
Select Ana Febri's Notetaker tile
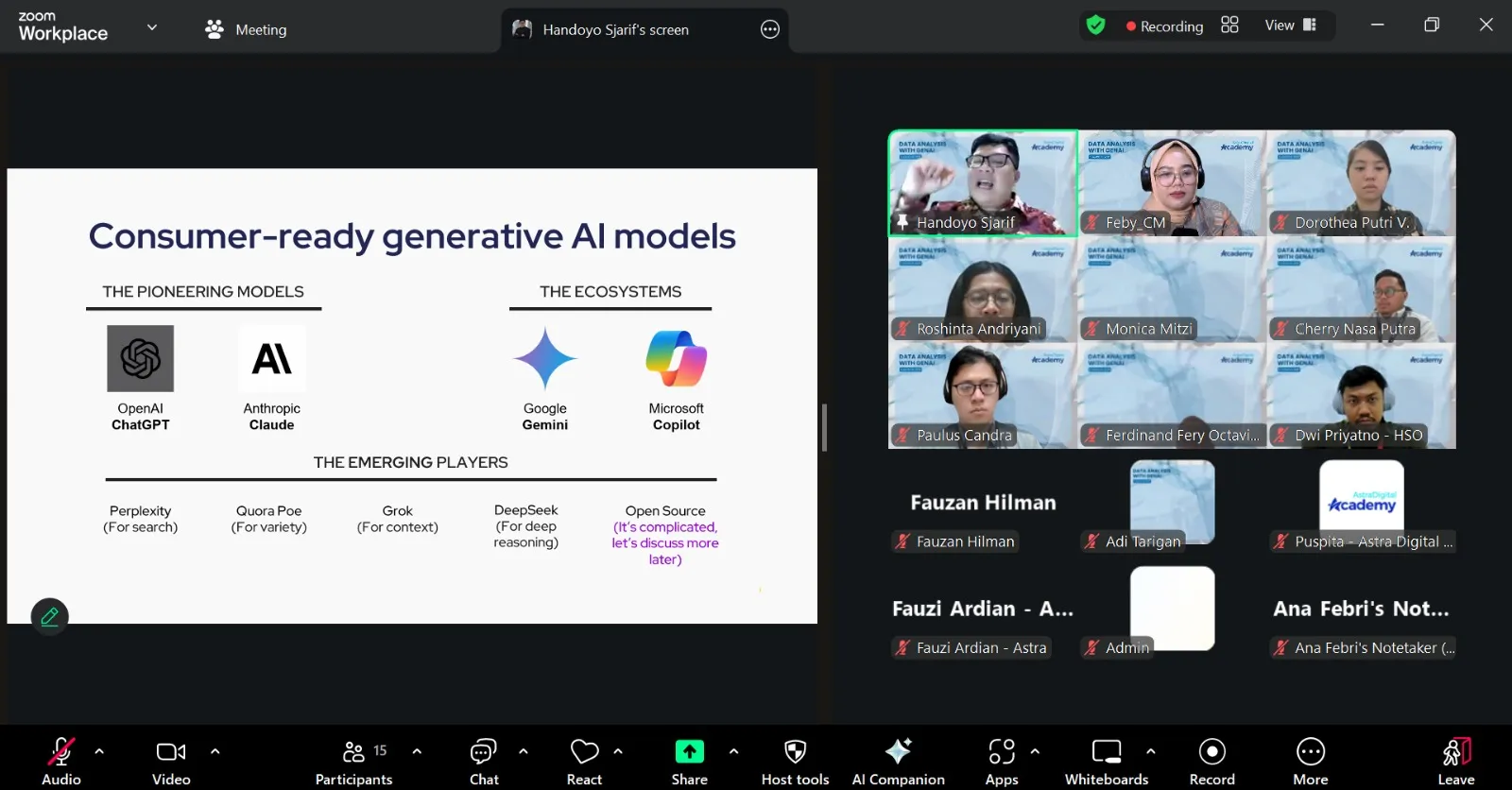coord(1362,610)
